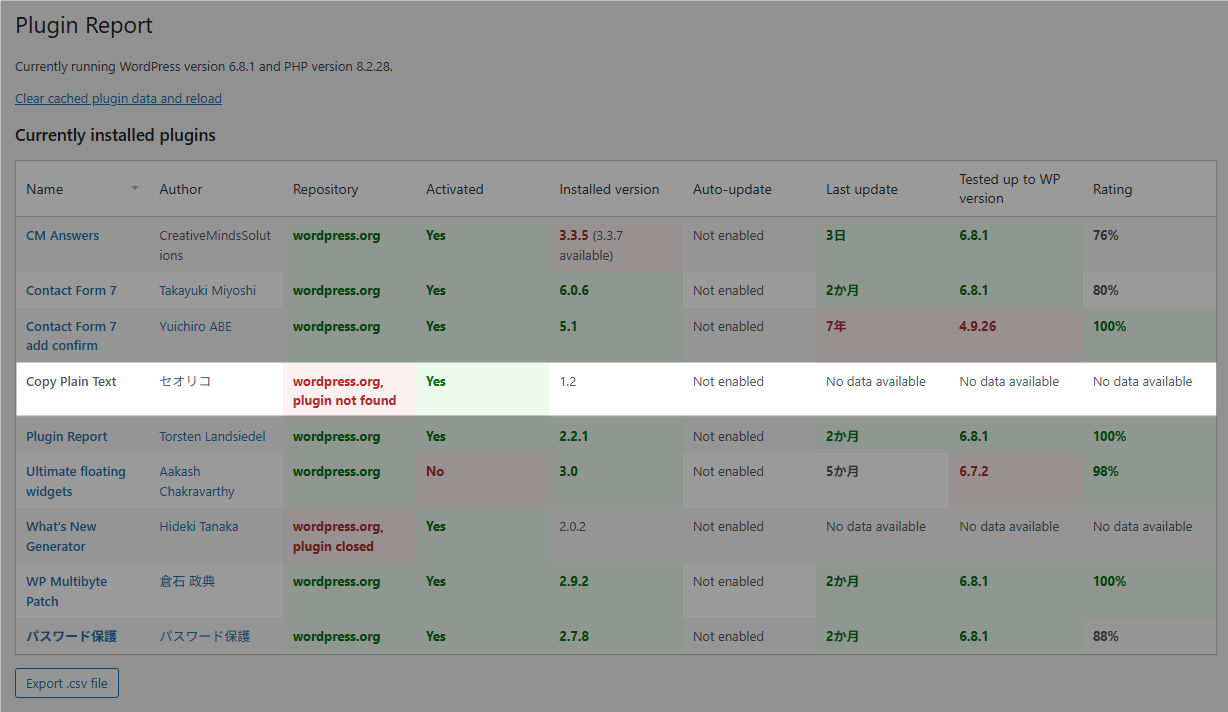Open author 倉石 政典 link

click(x=187, y=581)
